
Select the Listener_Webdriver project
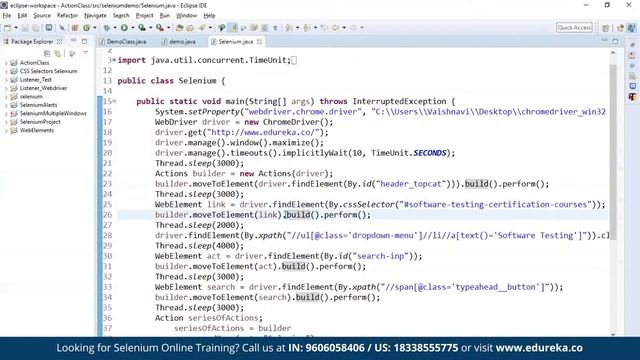43,88
